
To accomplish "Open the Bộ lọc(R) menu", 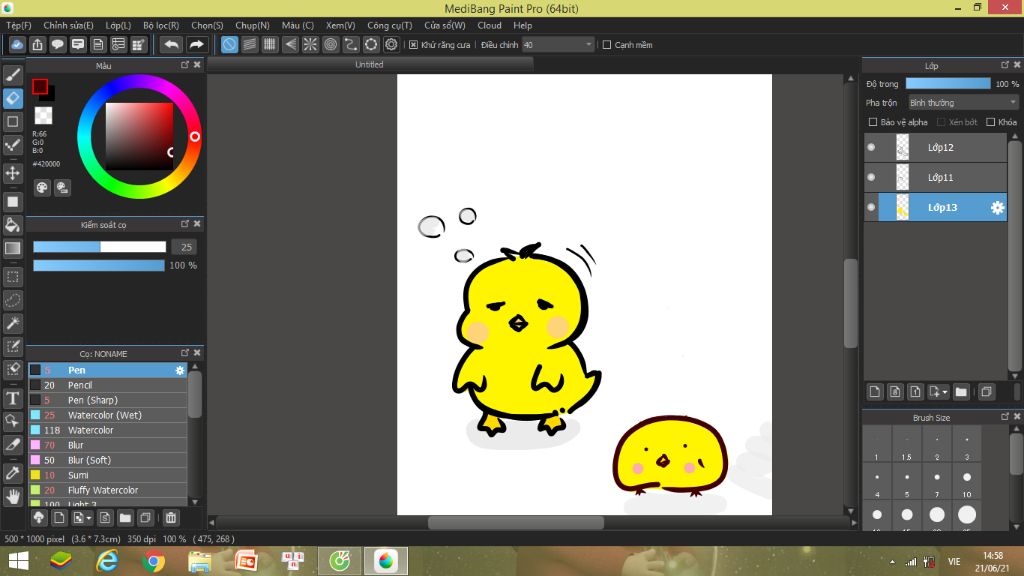I will tap(161, 25).
